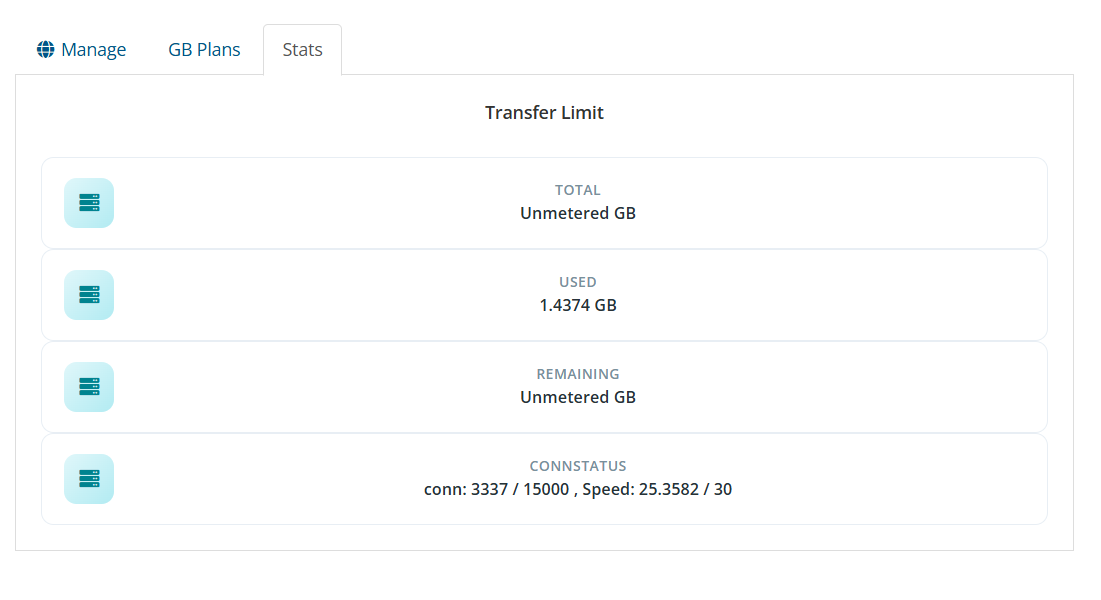Click the conn and Speed status text

point(578,489)
